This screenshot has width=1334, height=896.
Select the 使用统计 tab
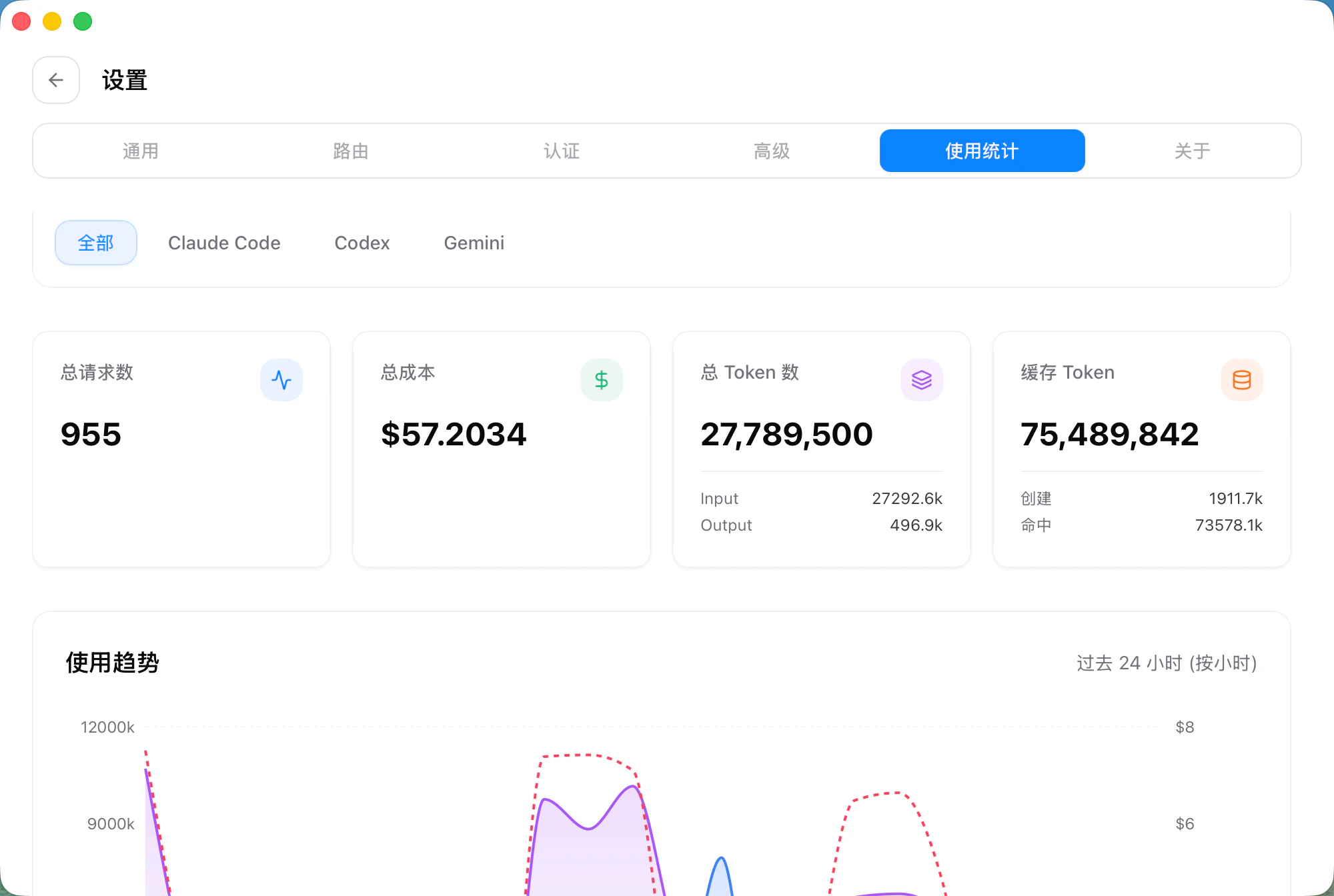pos(982,151)
